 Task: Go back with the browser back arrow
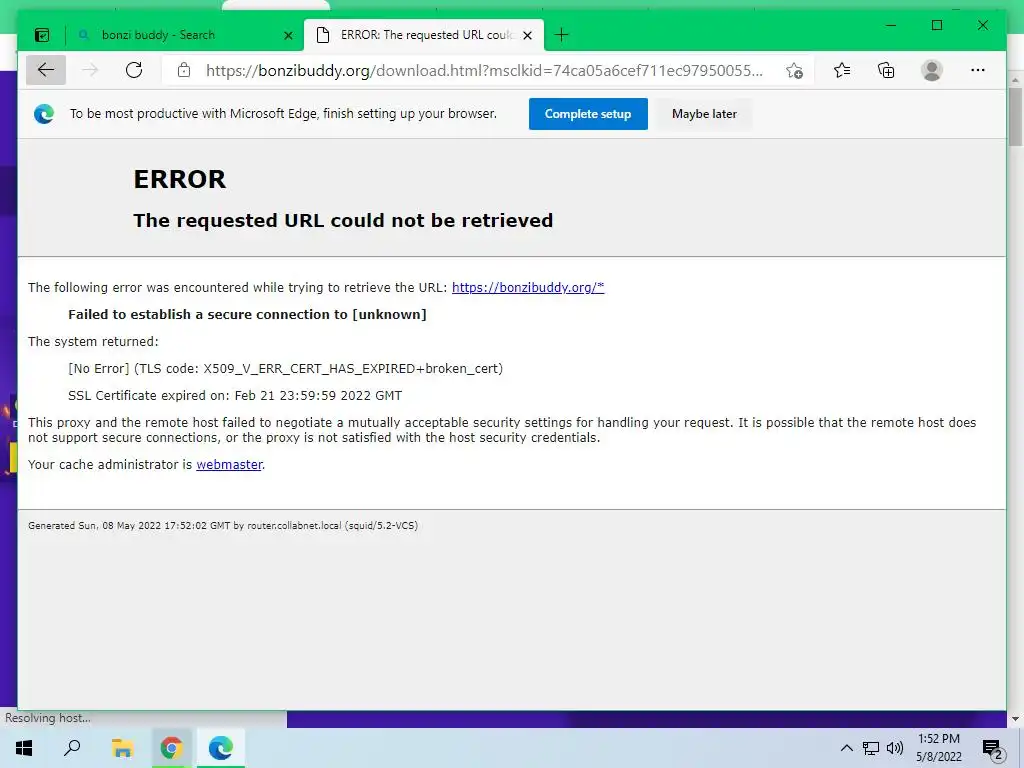point(46,70)
